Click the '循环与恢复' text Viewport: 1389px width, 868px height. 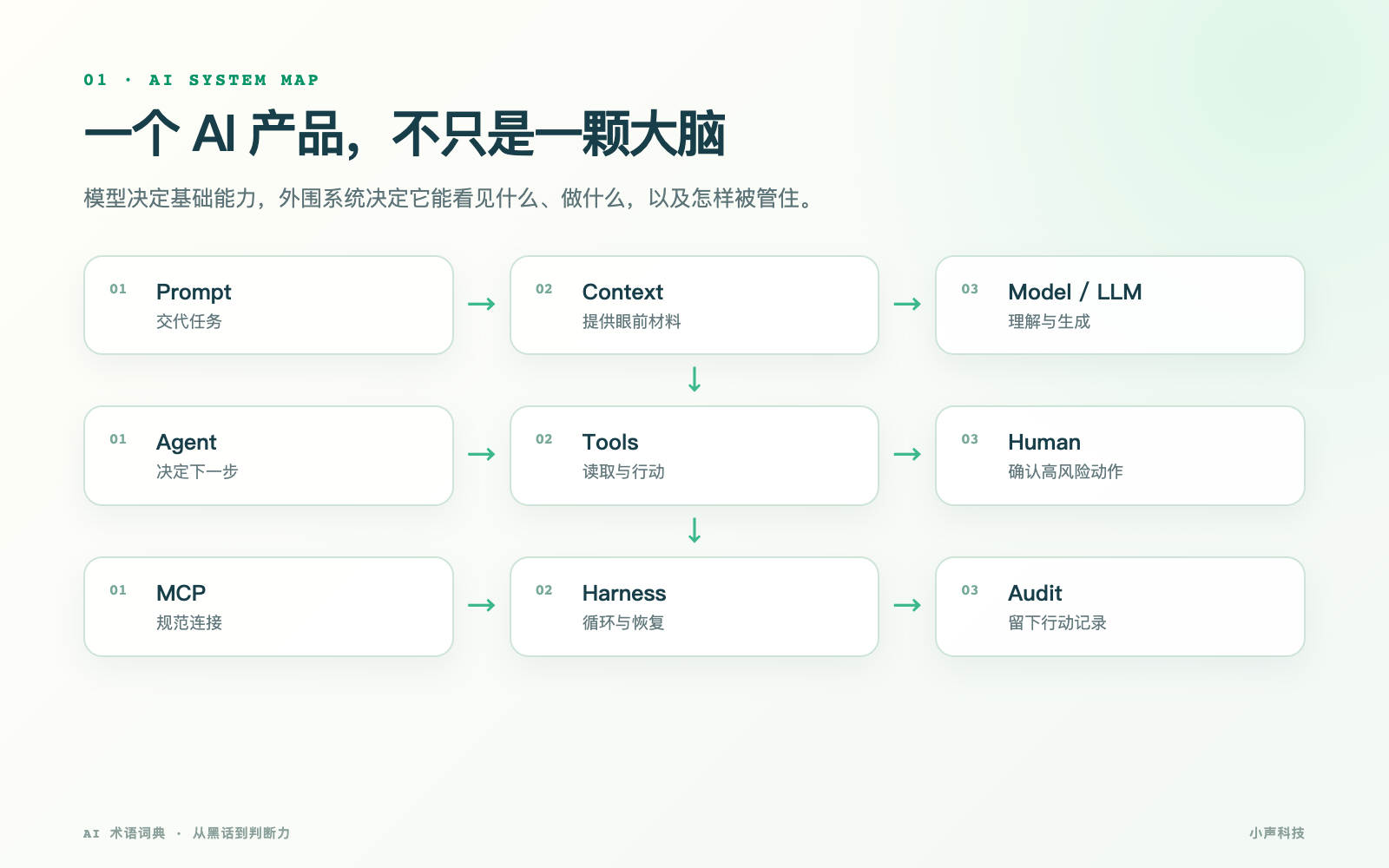point(623,622)
